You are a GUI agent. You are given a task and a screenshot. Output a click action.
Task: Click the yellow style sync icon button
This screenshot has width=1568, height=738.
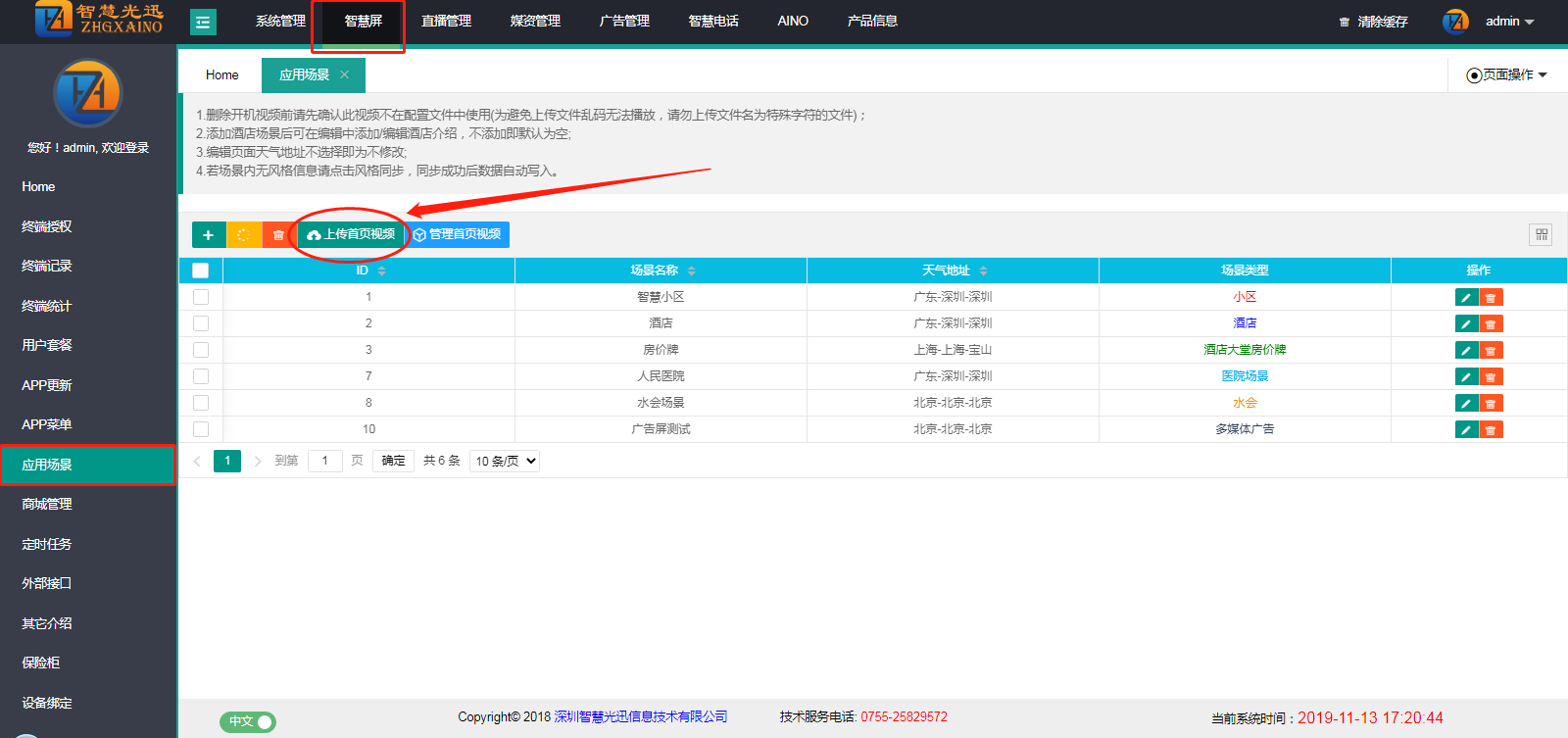(244, 235)
